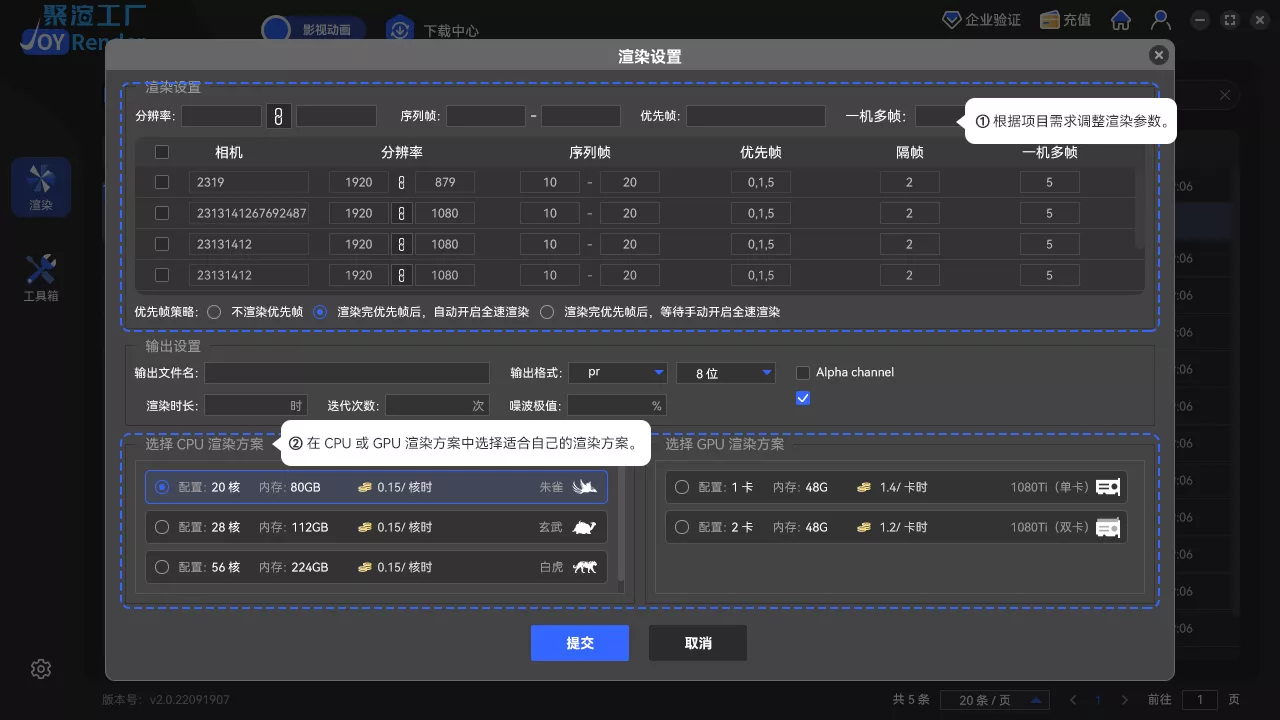Viewport: 1280px width, 720px height.
Task: Go to the previous page arrow
Action: coord(1073,700)
